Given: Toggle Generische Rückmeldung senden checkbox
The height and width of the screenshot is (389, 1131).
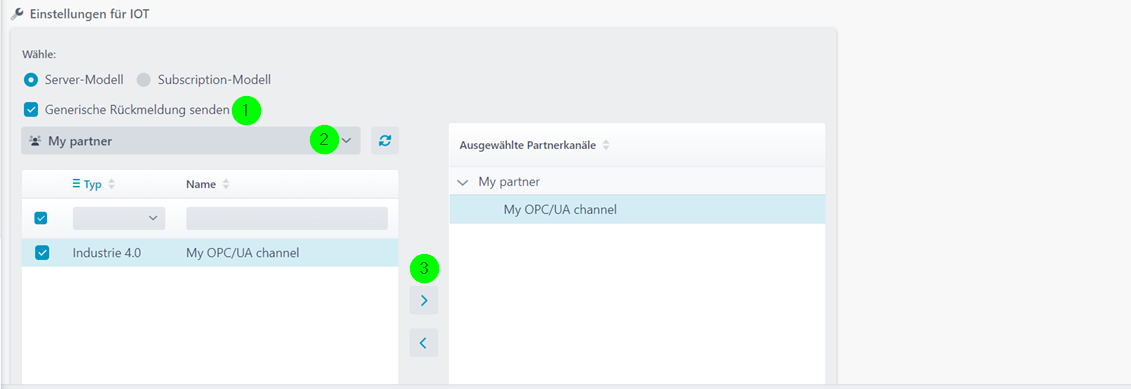Looking at the screenshot, I should tap(31, 110).
